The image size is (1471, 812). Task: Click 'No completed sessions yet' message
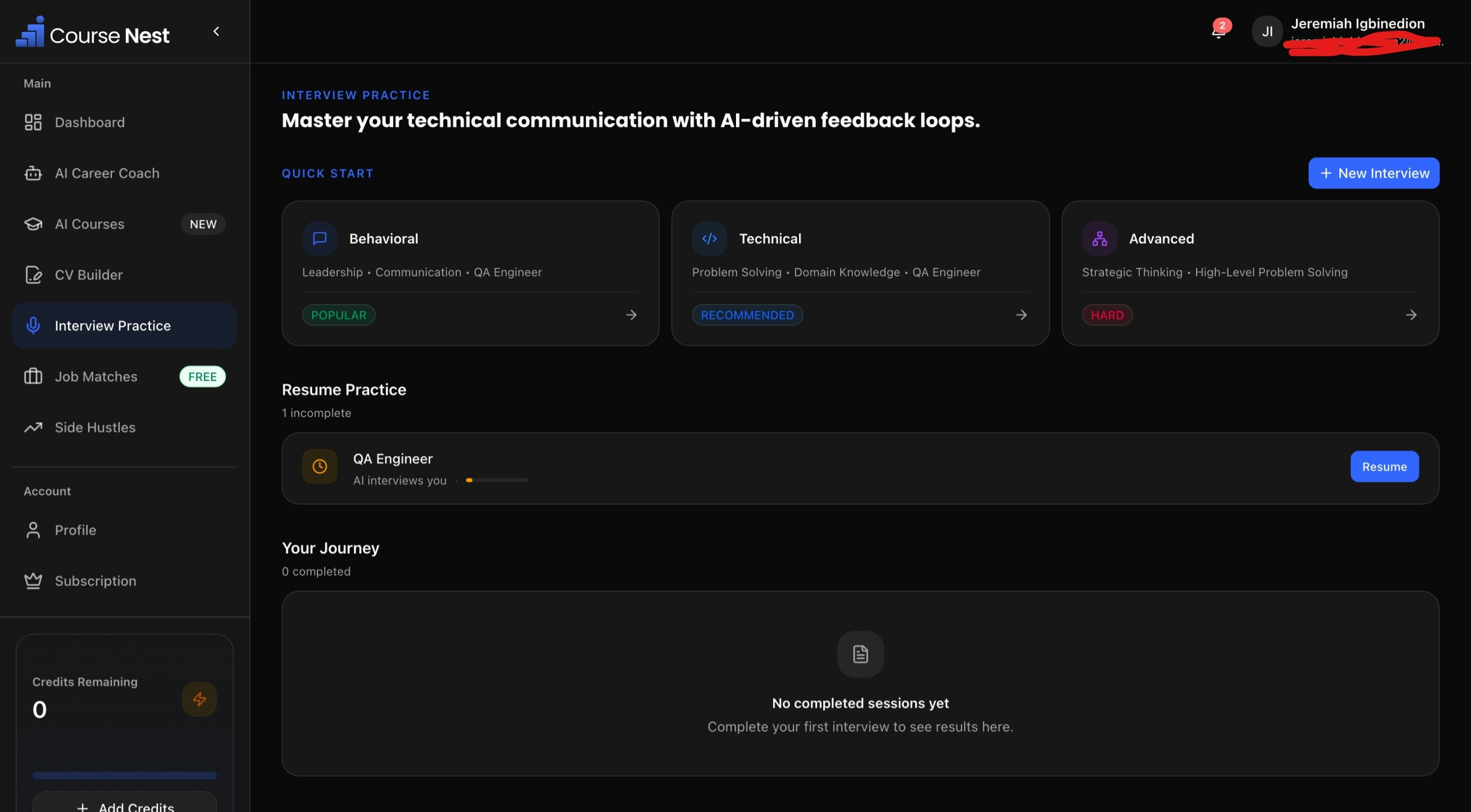pos(861,703)
